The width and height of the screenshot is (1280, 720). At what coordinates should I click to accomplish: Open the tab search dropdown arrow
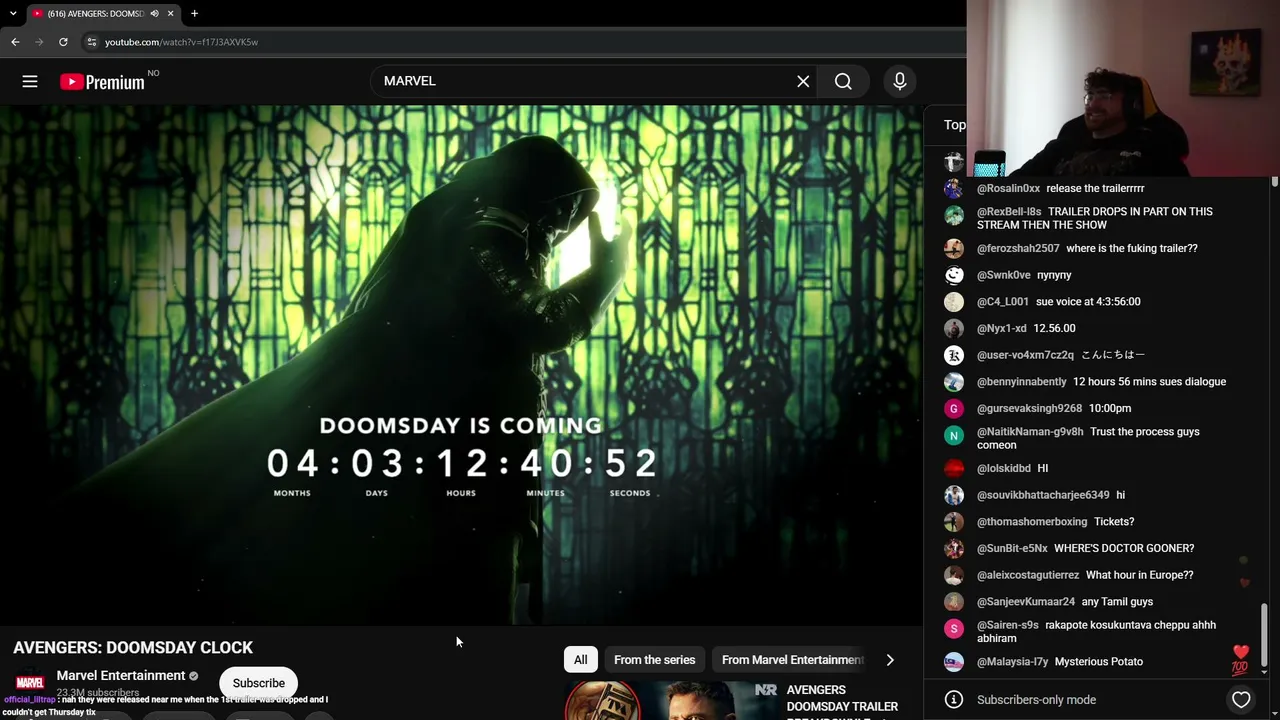tap(13, 13)
